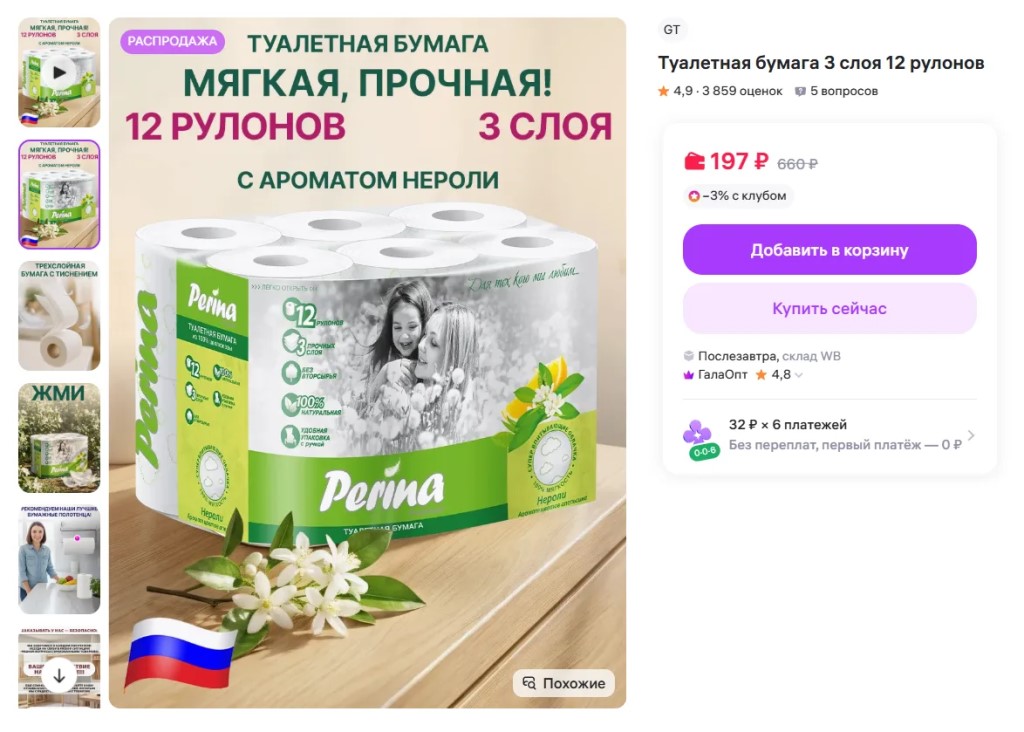Click the questions speech bubble icon
The image size is (1024, 732).
[800, 91]
